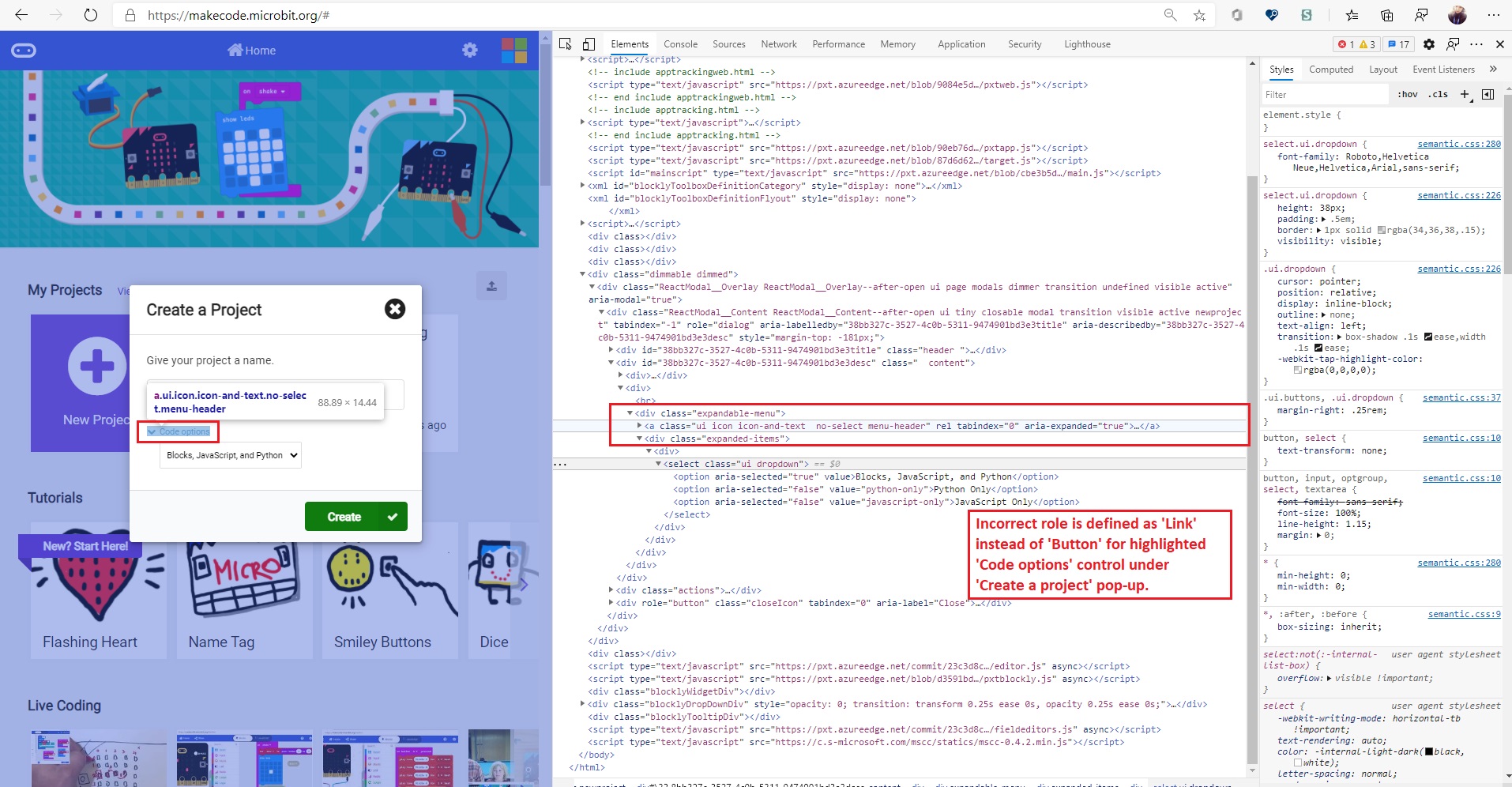Click the MakeCode settings gear in purple header
Screen dimensions: 1512x787
(470, 49)
